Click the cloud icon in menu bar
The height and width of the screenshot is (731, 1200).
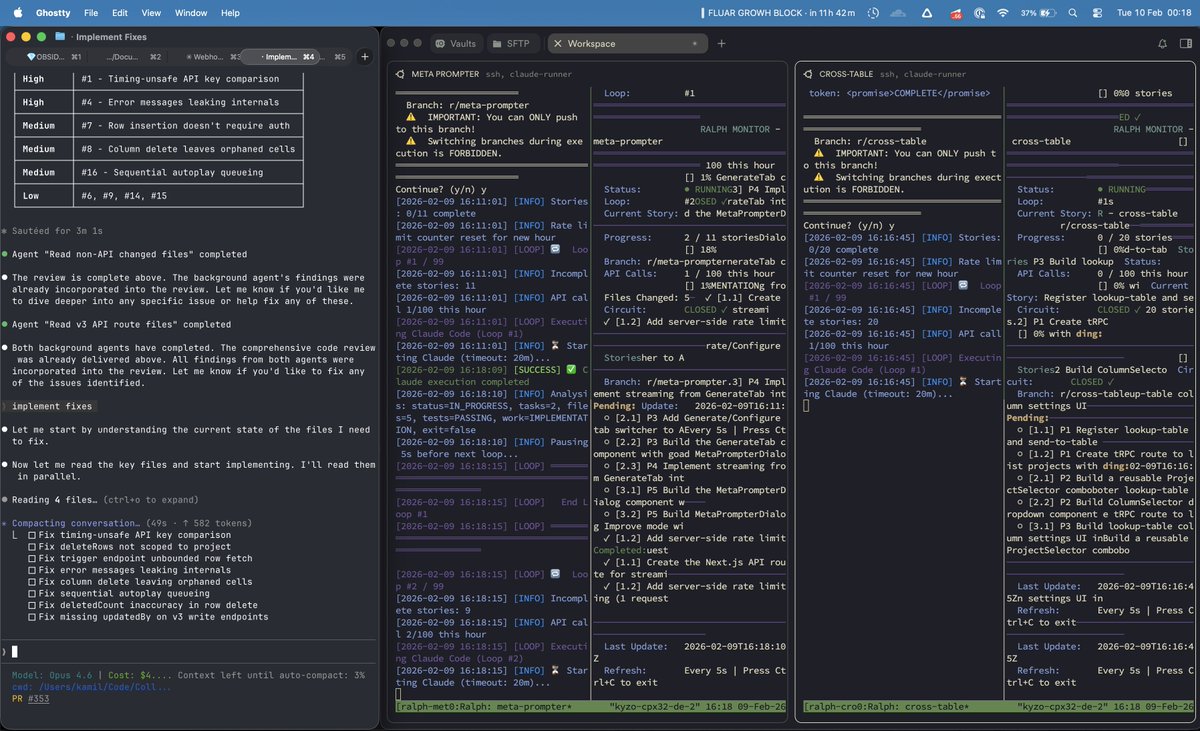[x=897, y=13]
